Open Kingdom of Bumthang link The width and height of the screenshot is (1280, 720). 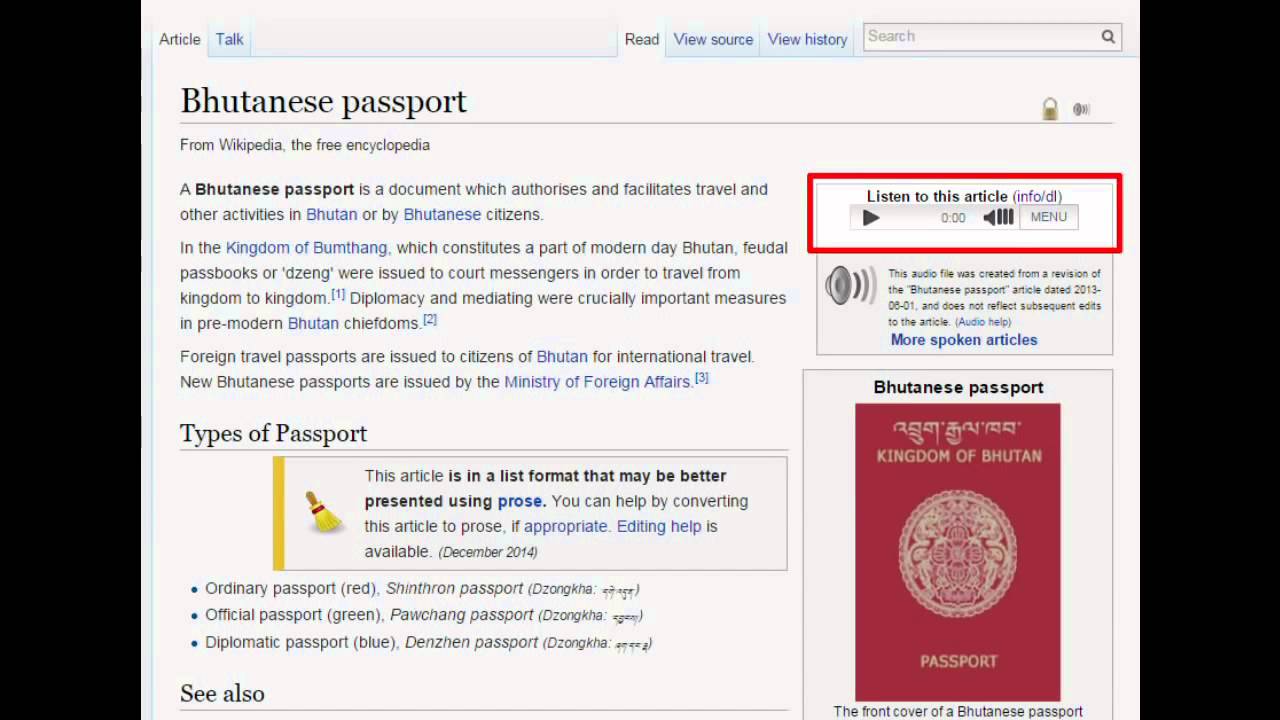click(306, 247)
